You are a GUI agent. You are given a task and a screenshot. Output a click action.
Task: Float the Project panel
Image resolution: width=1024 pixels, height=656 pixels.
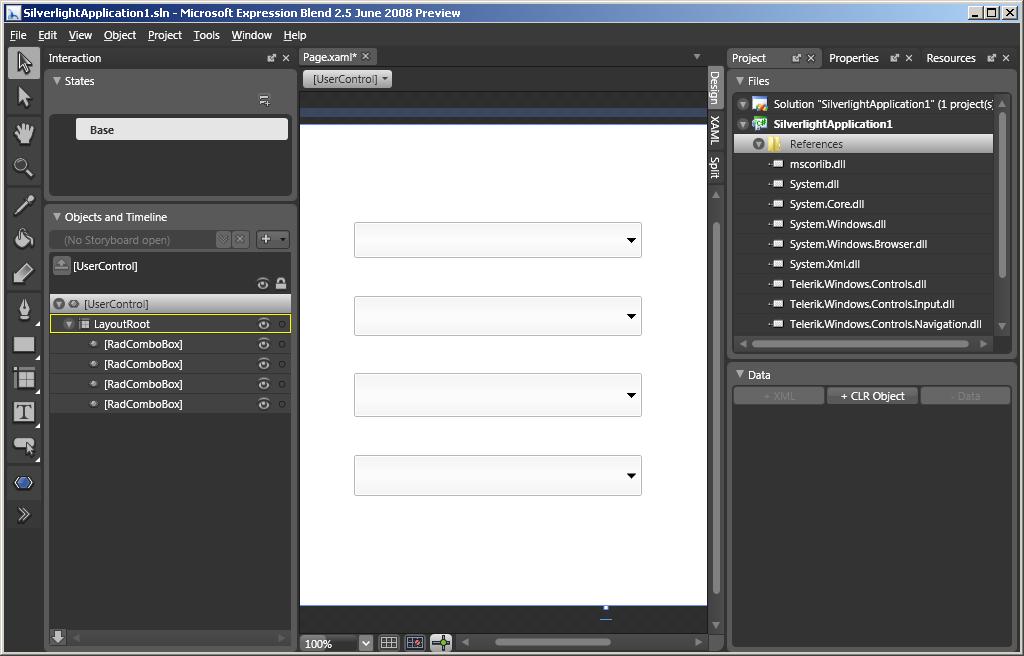(797, 58)
